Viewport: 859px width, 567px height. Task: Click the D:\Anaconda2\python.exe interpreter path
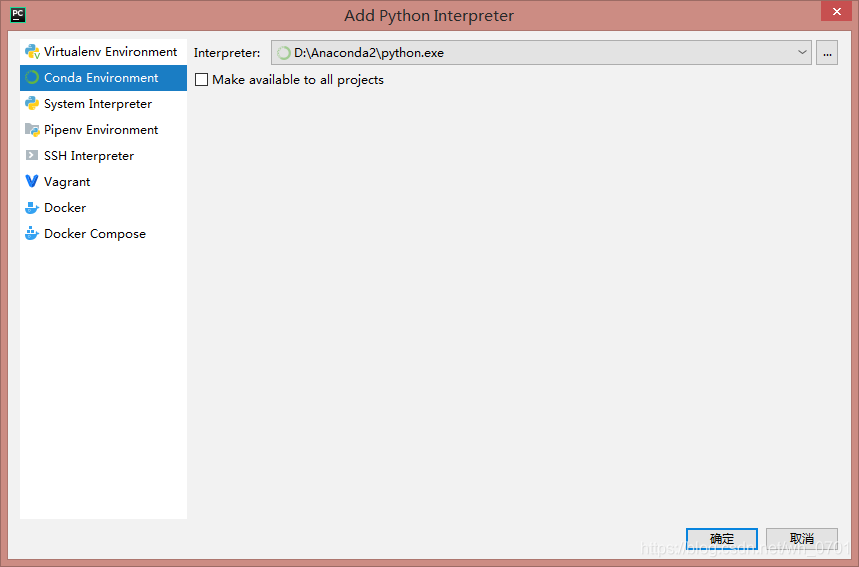(369, 53)
